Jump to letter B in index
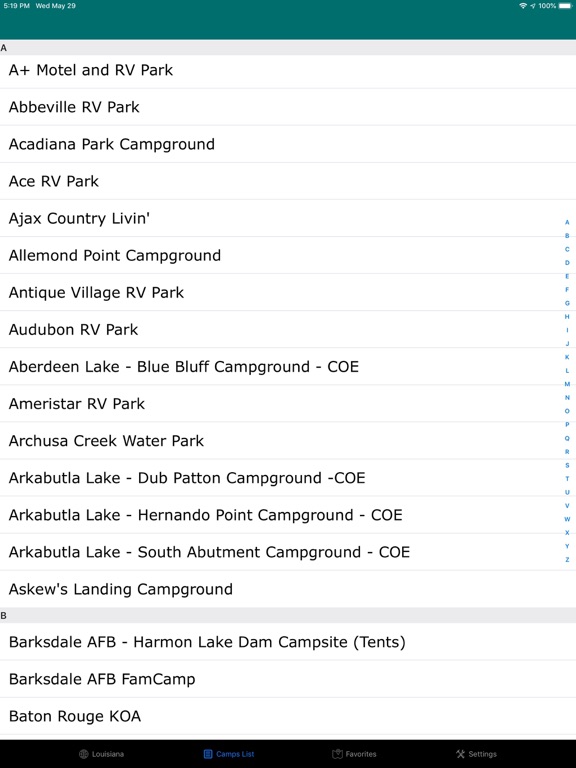Screen dimensions: 576x768 [567, 236]
